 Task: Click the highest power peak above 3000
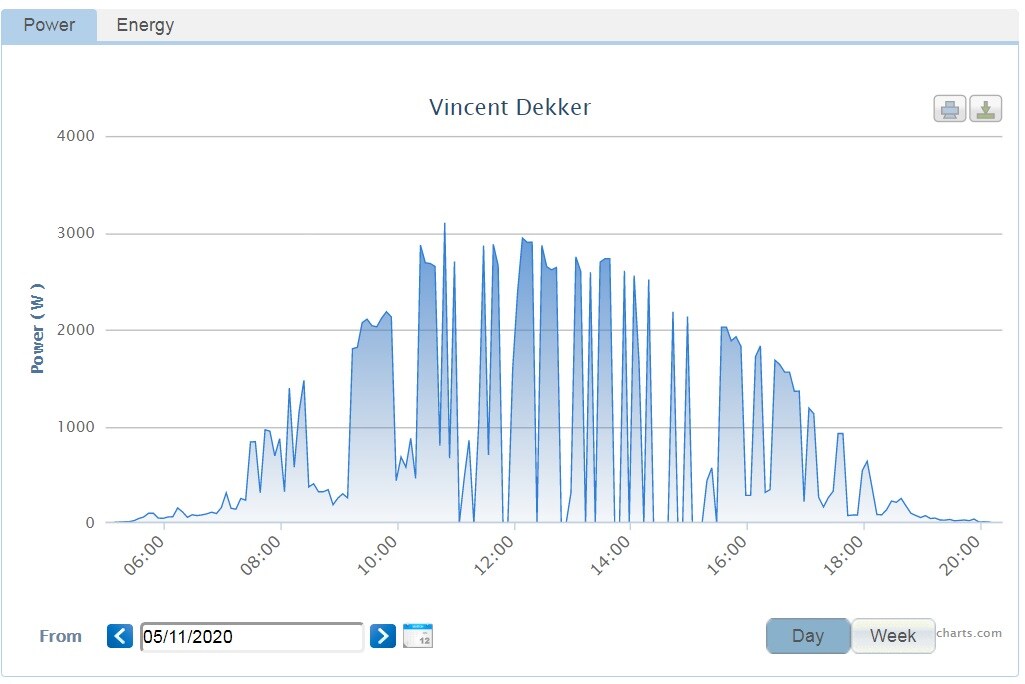click(444, 225)
